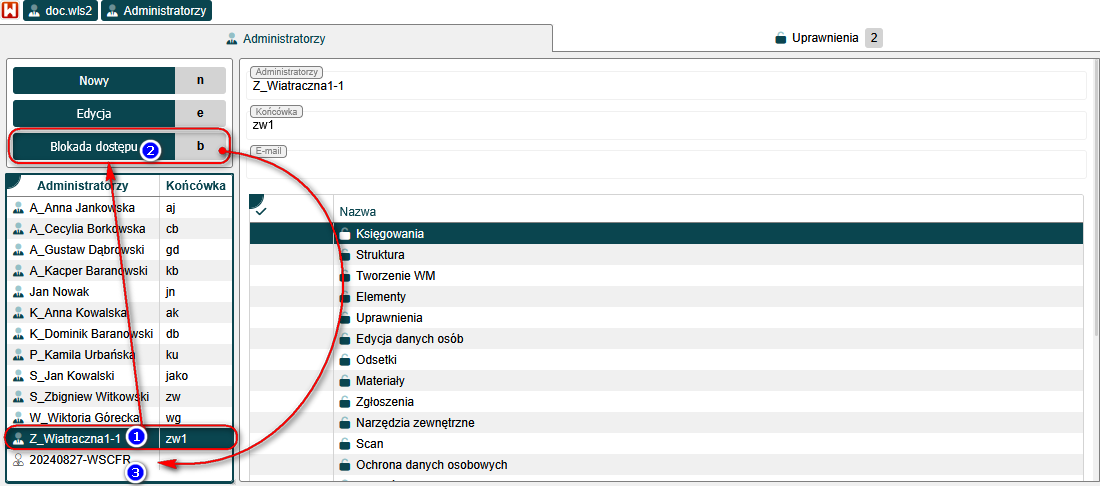The image size is (1100, 486).
Task: Sort by Administratorzy column header
Action: pos(83,186)
